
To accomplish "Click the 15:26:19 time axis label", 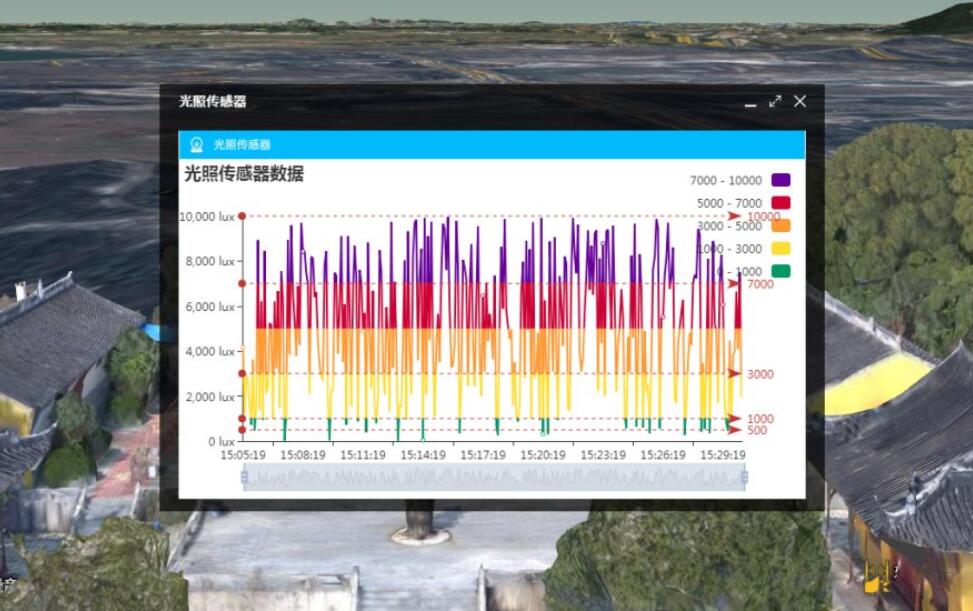I will [x=663, y=455].
